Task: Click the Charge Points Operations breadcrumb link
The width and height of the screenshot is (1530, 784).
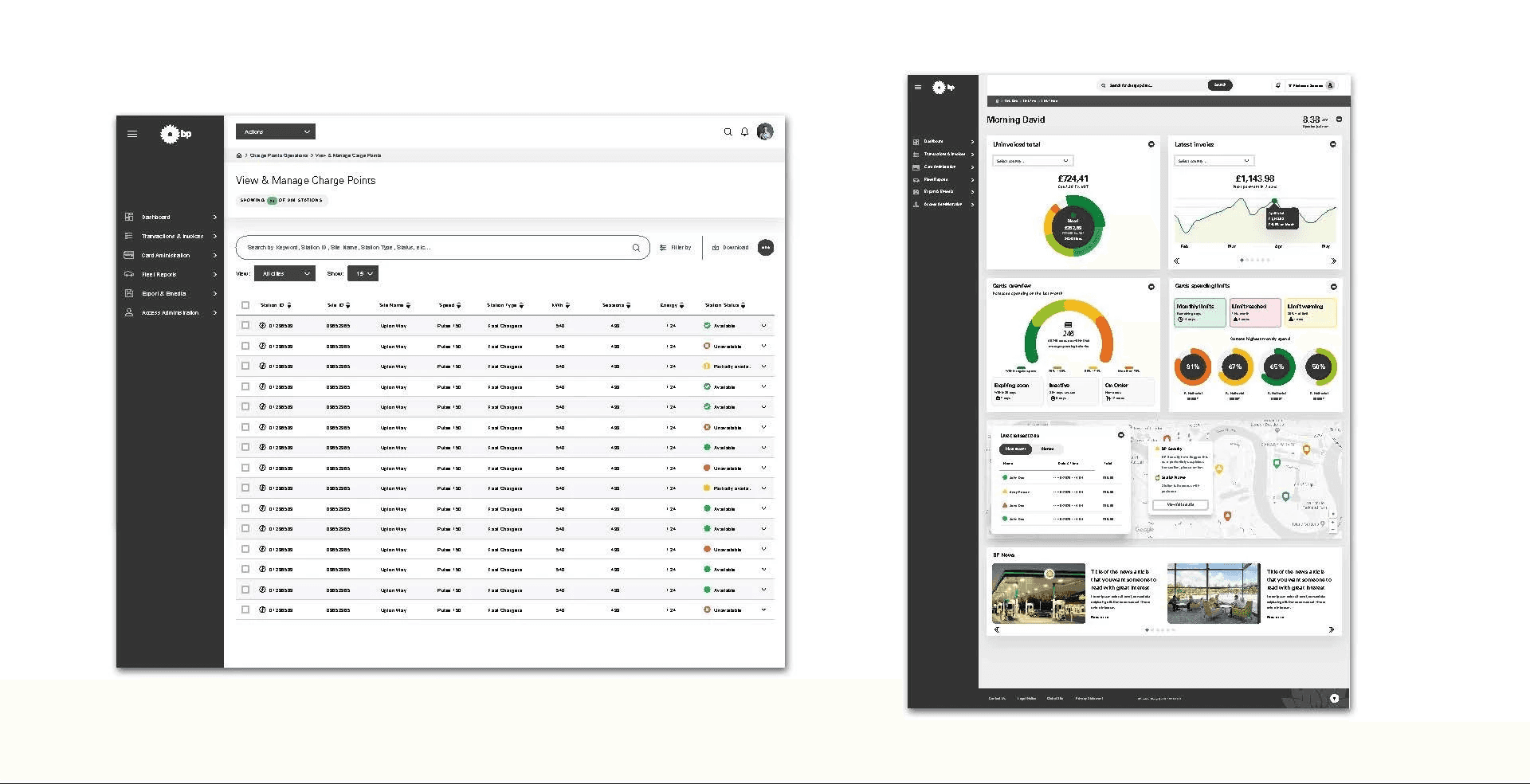Action: (x=279, y=155)
